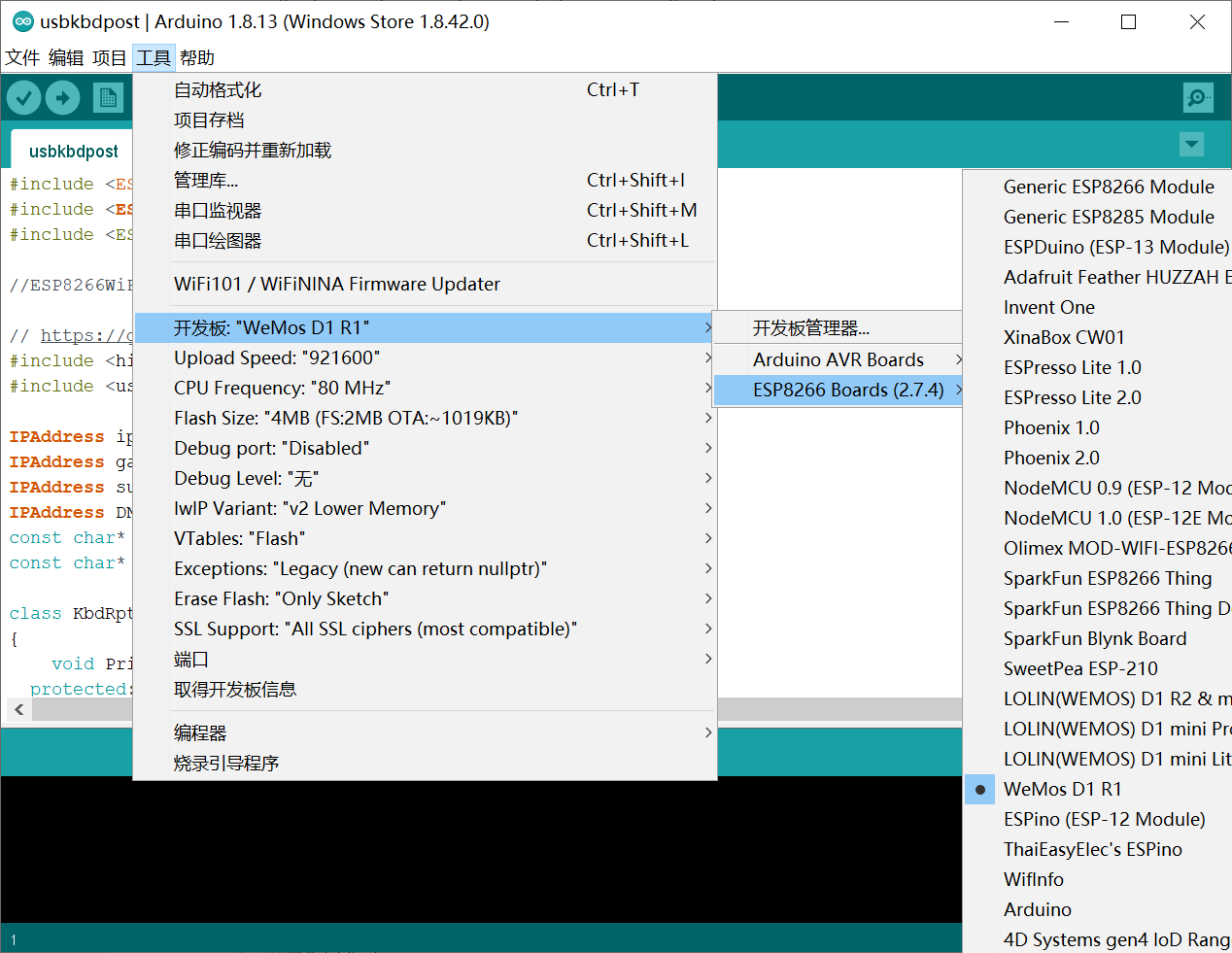This screenshot has width=1232, height=953.
Task: Open the tab options dropdown arrow
Action: coord(1191,144)
